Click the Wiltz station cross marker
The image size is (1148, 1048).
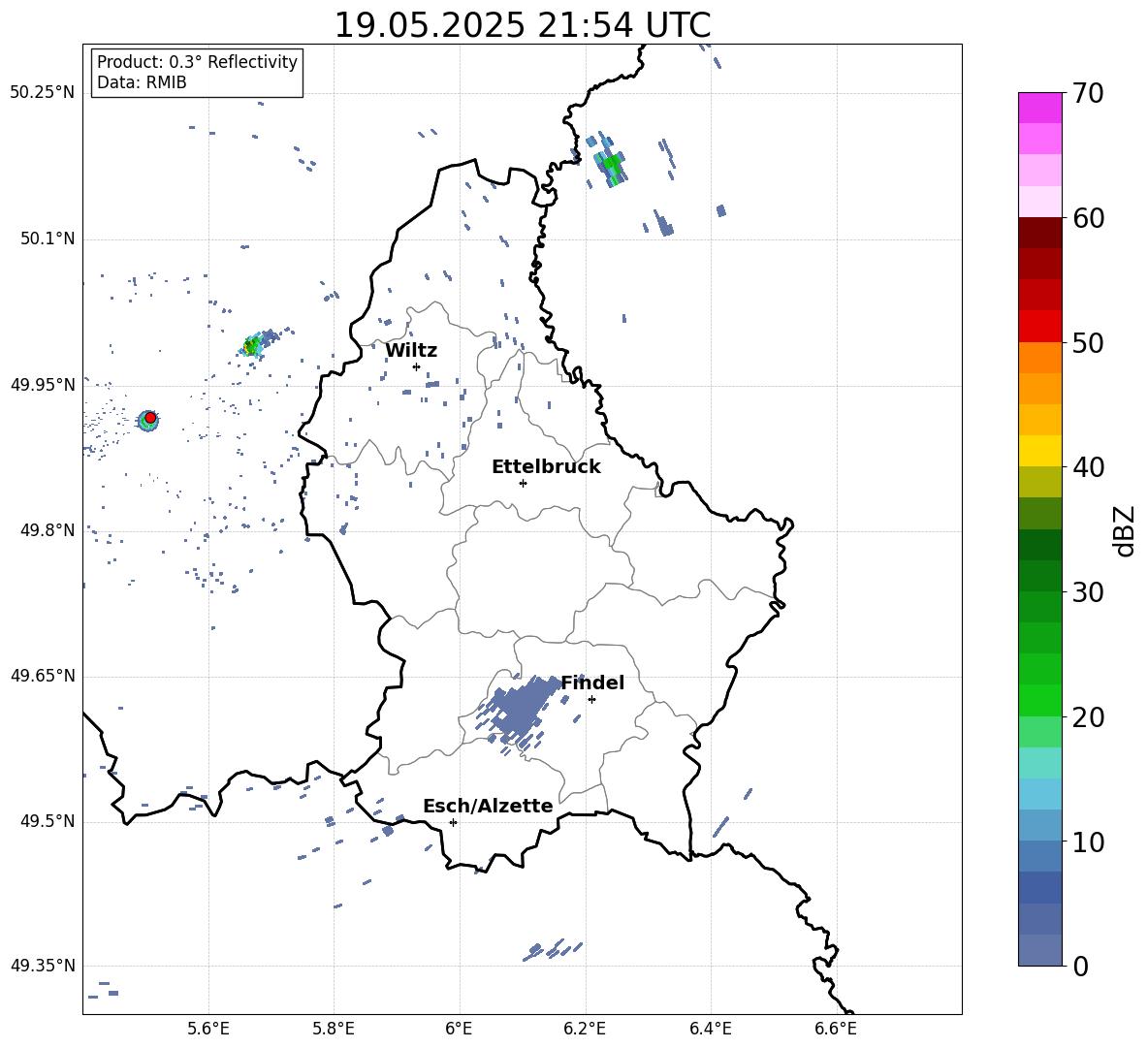click(x=416, y=366)
